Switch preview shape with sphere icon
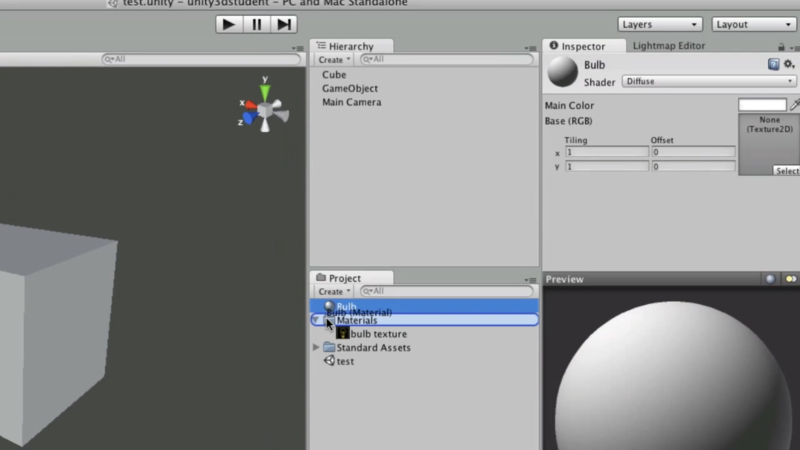 pyautogui.click(x=770, y=279)
